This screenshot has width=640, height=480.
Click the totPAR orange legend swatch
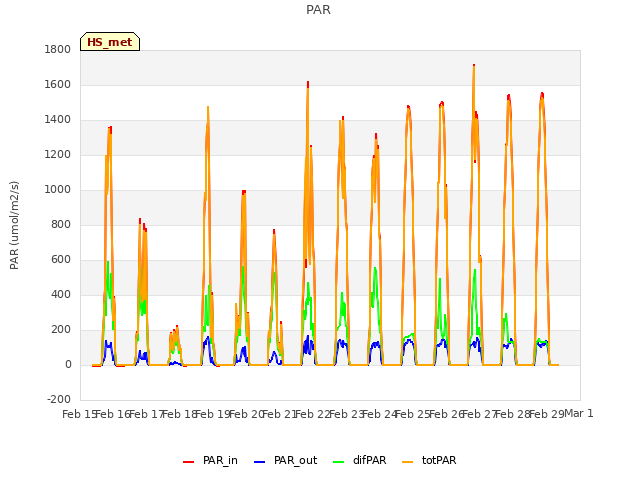[407, 462]
